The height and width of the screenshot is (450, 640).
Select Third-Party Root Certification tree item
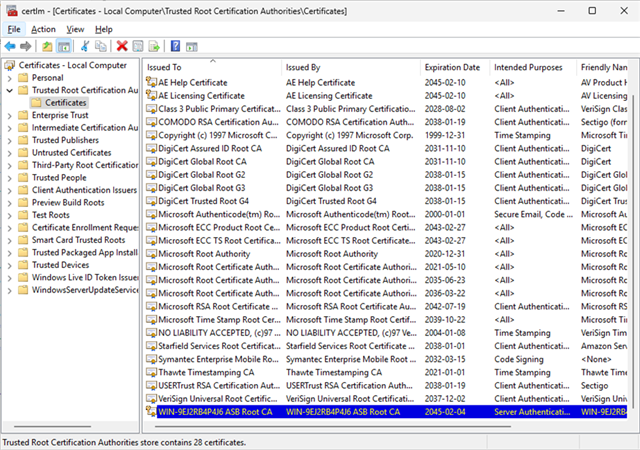(85, 165)
